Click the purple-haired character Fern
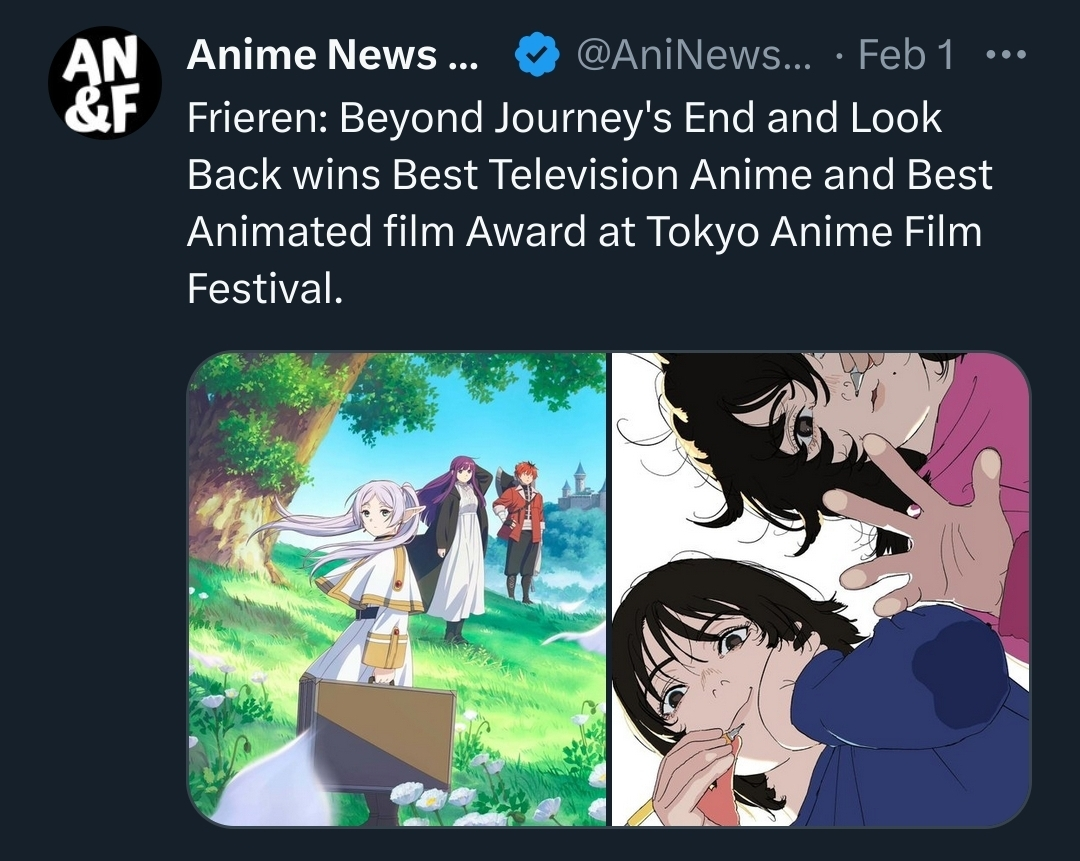1080x861 pixels. point(454,544)
